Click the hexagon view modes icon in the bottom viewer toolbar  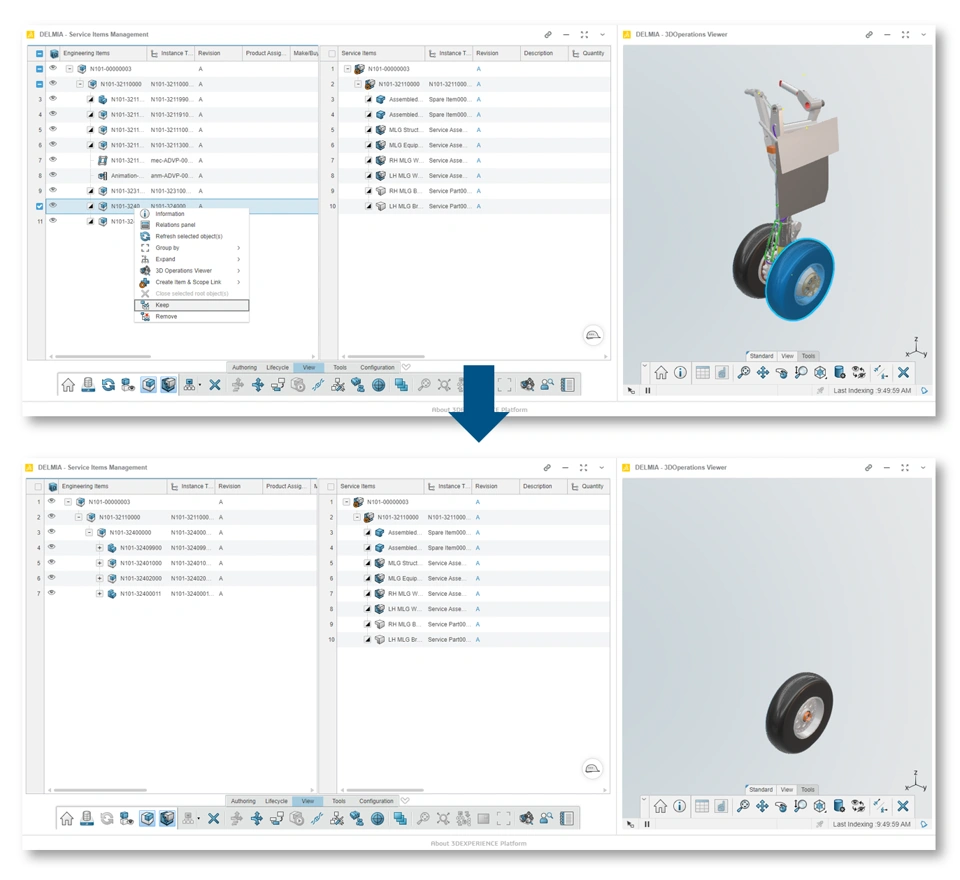(820, 806)
